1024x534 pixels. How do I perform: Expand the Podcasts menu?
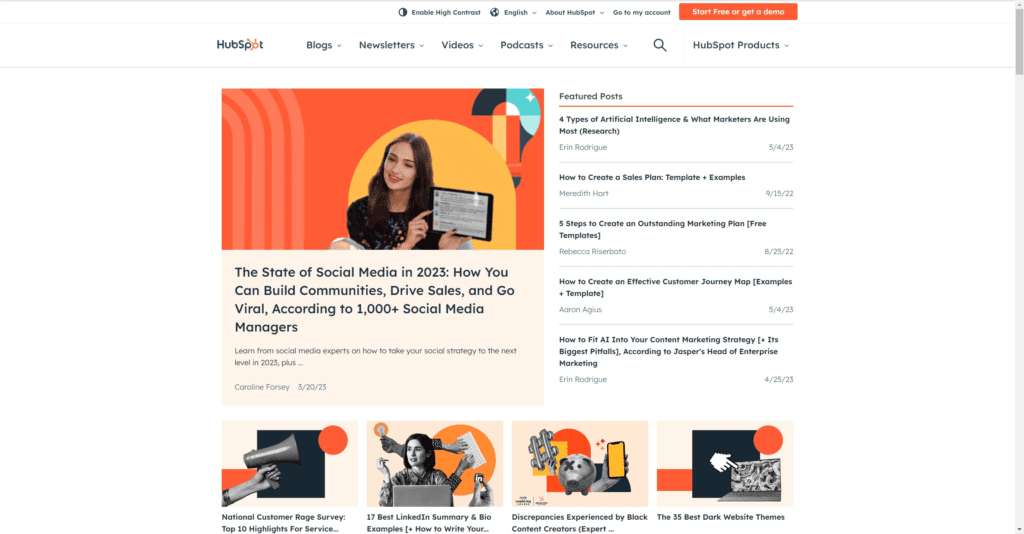(x=526, y=45)
